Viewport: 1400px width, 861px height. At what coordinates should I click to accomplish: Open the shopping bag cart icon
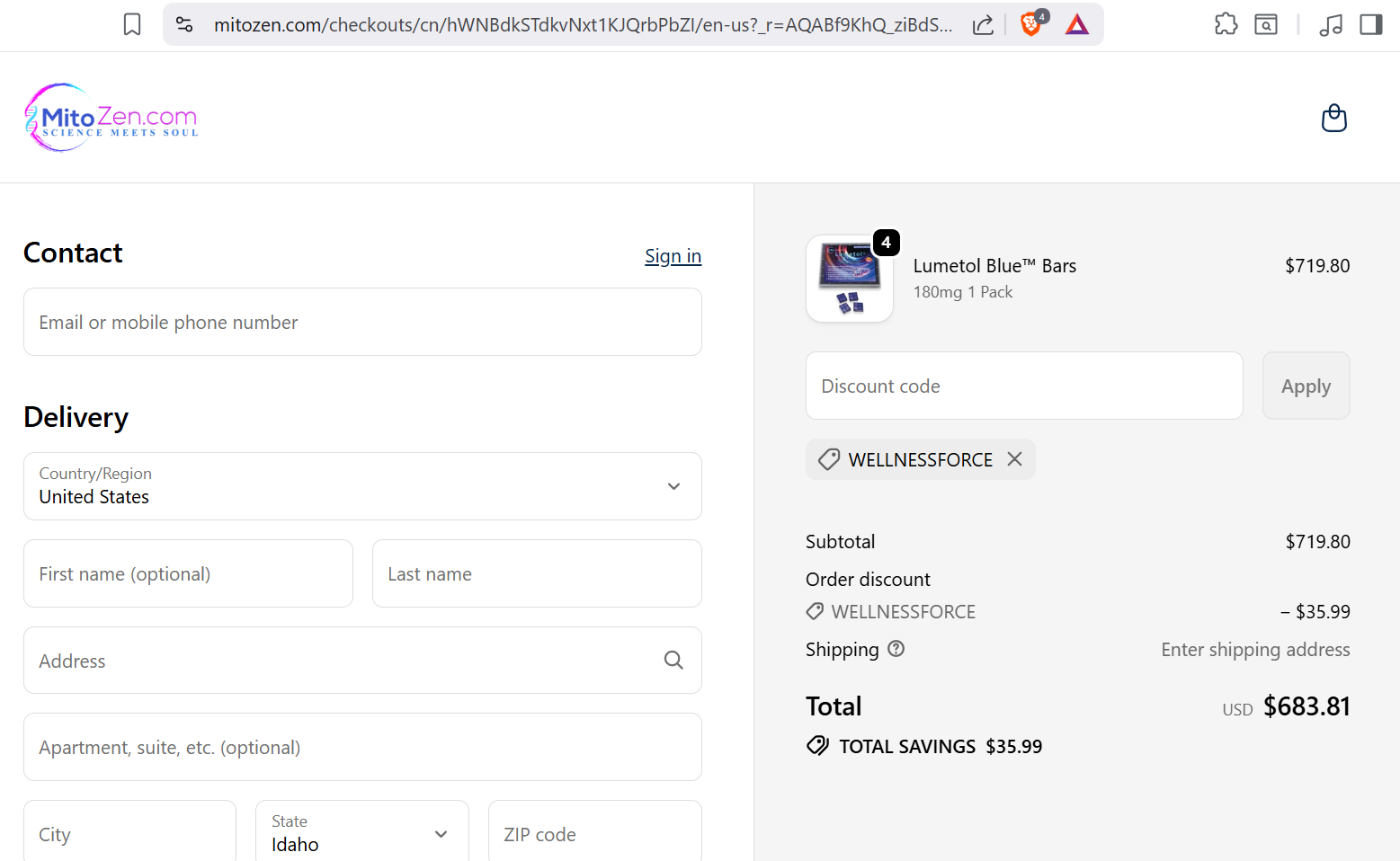tap(1334, 118)
